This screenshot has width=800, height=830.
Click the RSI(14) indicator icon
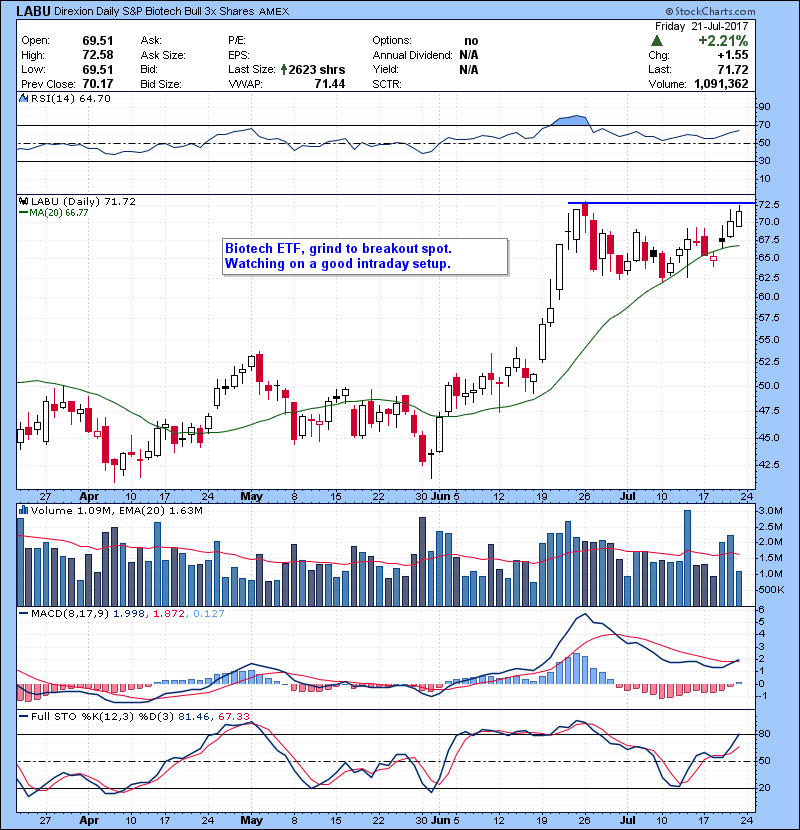[x=23, y=98]
